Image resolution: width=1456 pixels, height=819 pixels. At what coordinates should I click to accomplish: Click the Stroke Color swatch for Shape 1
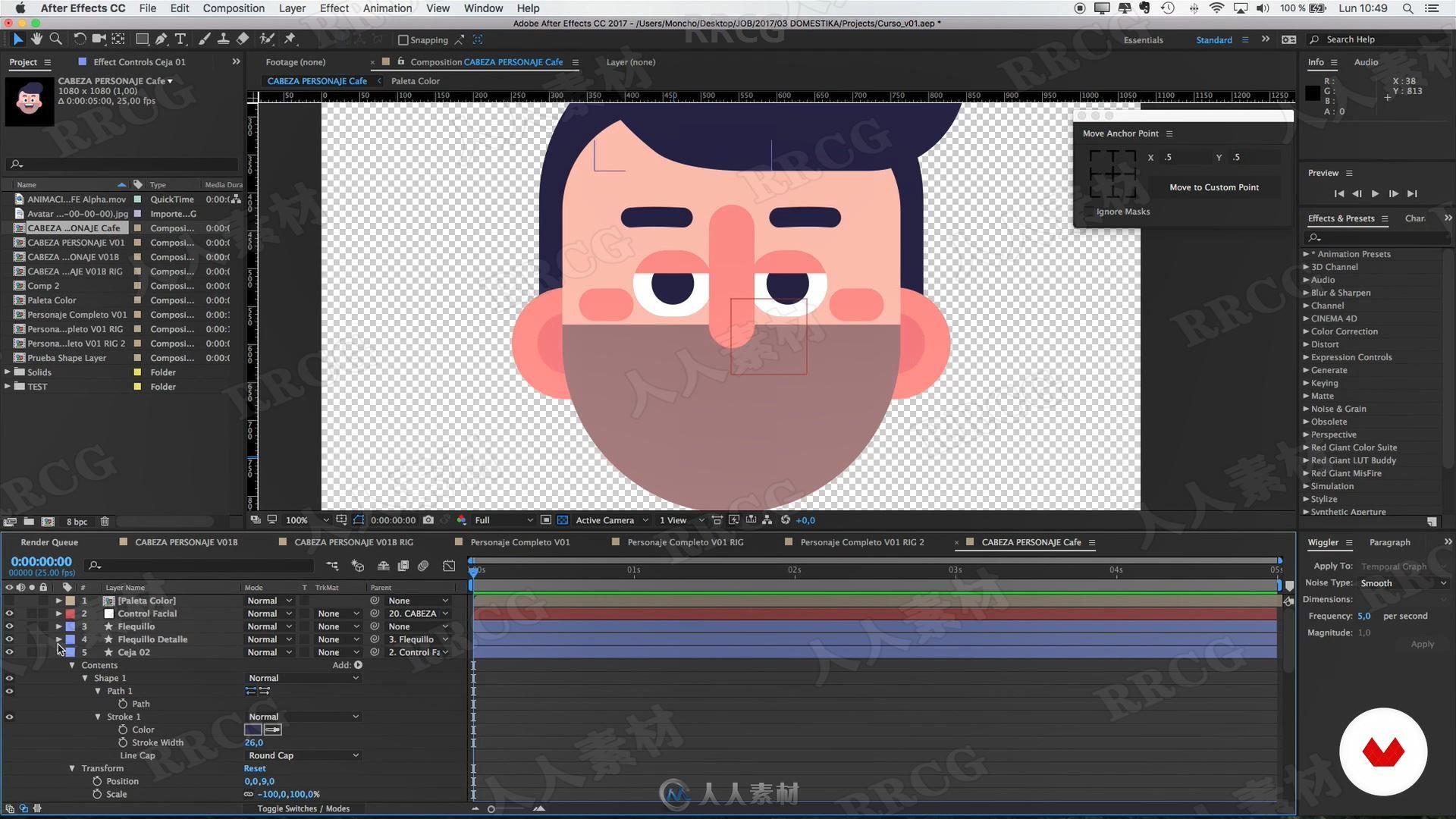(252, 729)
